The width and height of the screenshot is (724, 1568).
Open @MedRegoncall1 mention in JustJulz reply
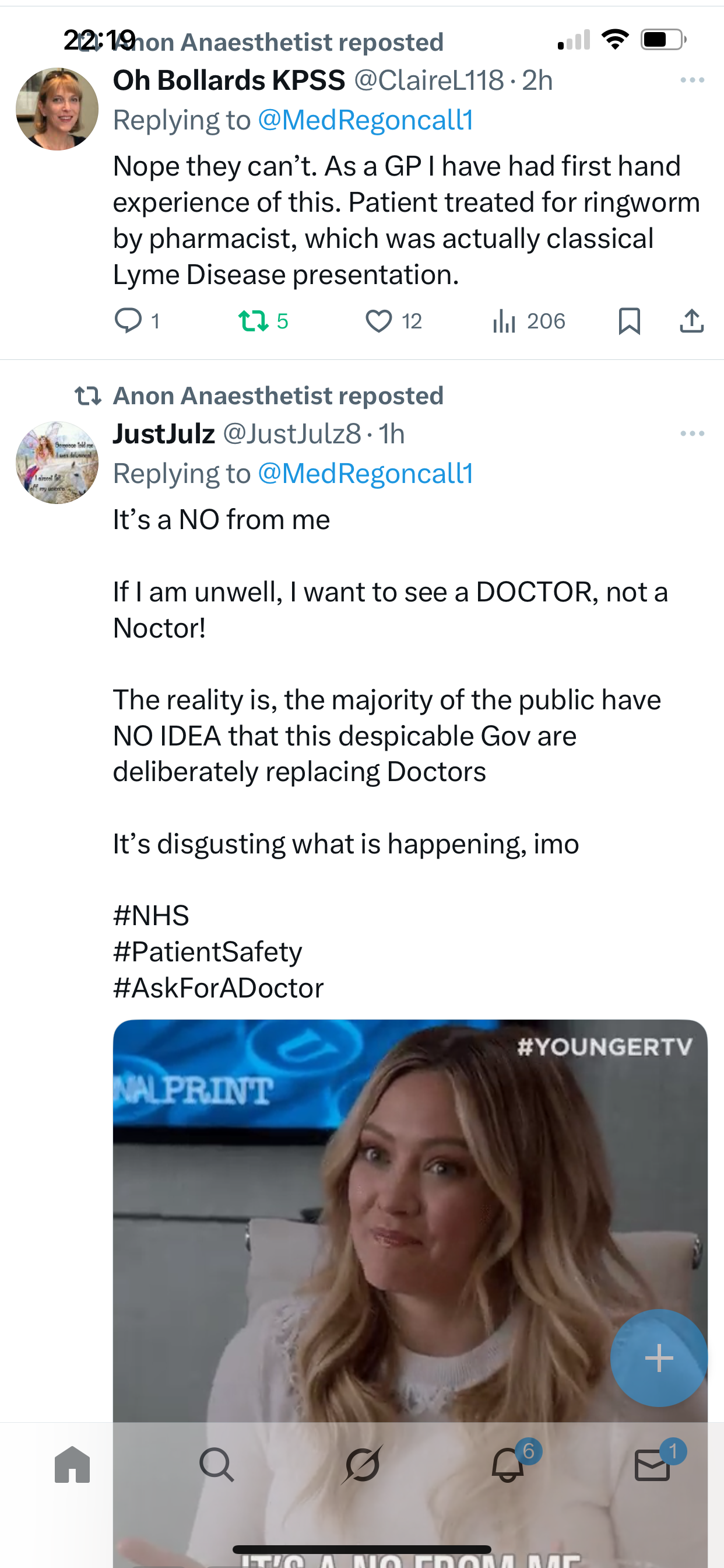(365, 474)
